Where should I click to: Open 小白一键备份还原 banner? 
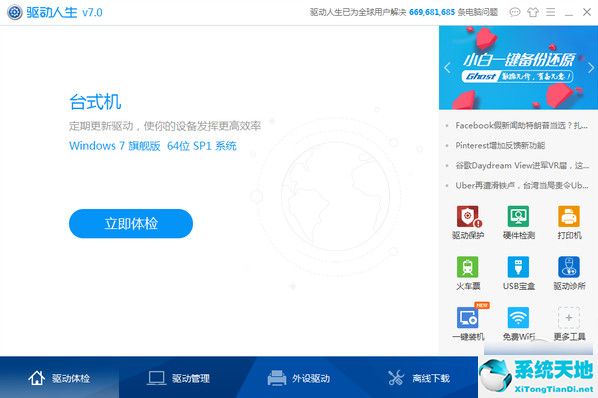(x=518, y=67)
